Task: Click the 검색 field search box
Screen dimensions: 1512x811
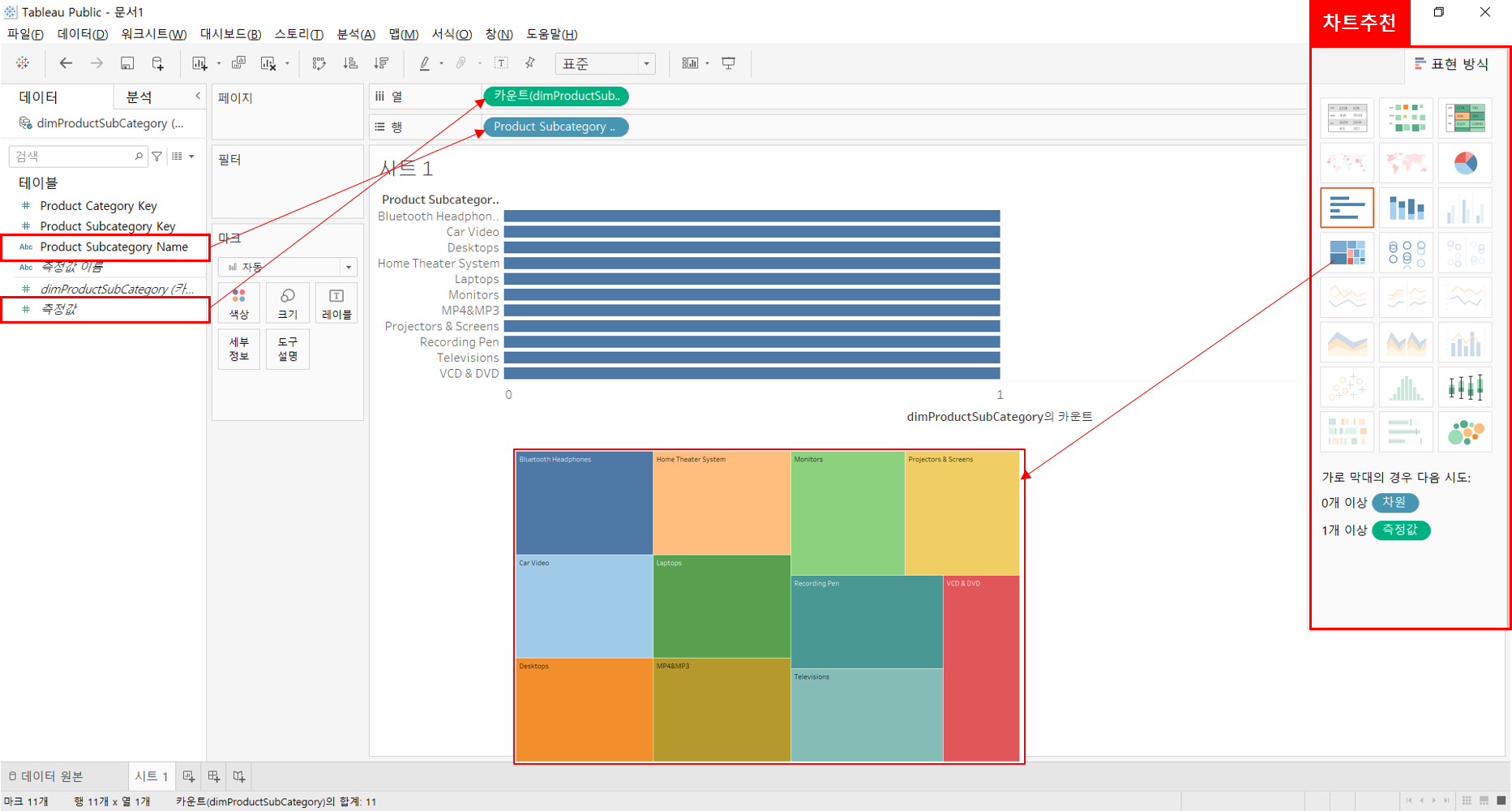Action: [78, 157]
